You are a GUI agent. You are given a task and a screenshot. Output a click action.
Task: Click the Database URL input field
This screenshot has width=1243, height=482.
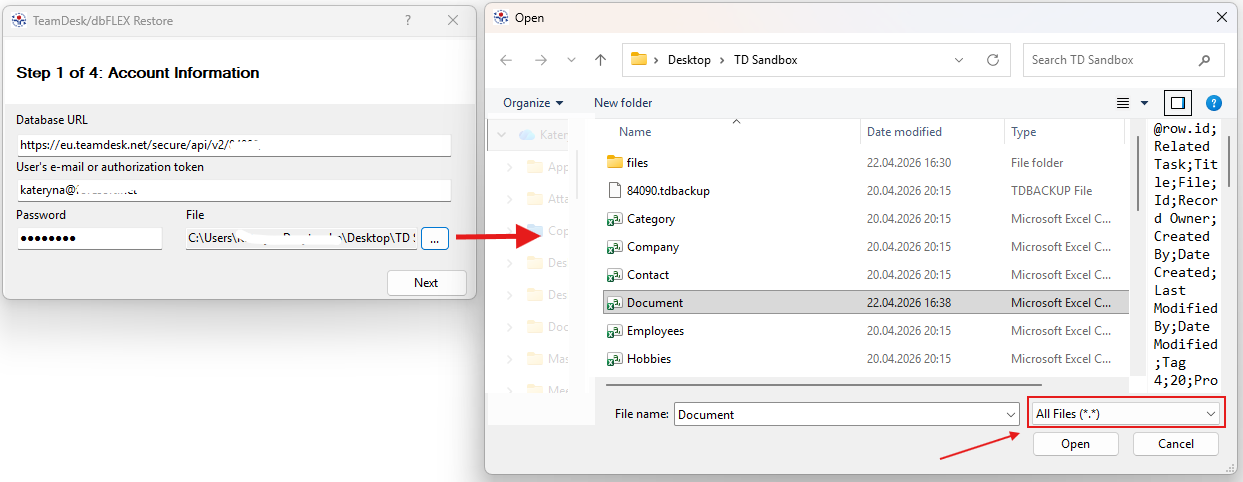pyautogui.click(x=234, y=145)
